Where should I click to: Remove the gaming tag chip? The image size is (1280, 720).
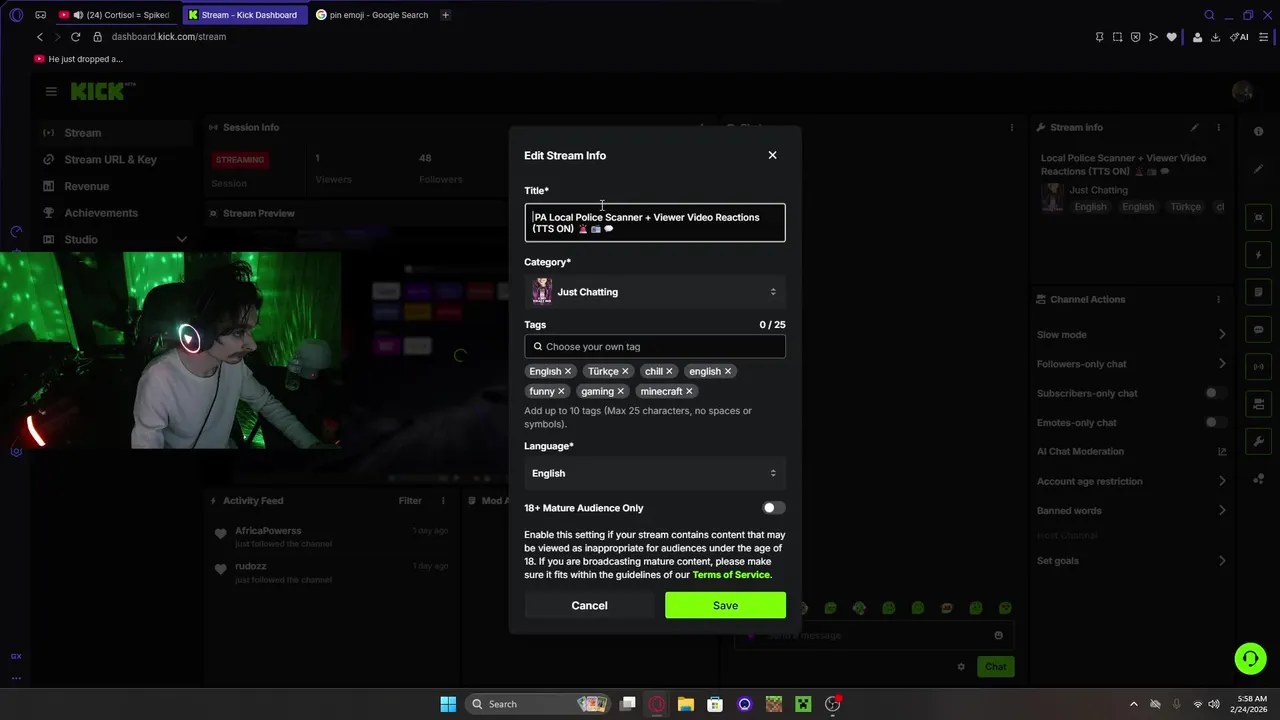click(x=621, y=392)
